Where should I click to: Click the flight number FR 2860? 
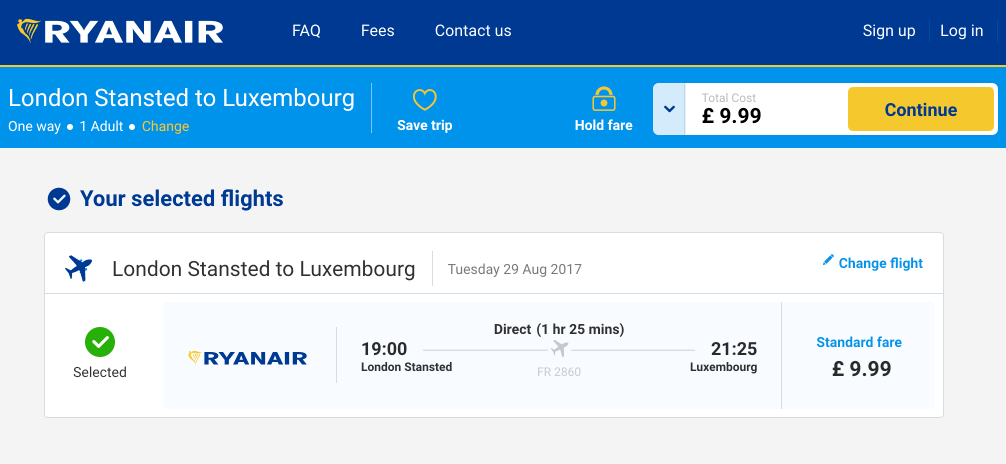(x=559, y=372)
